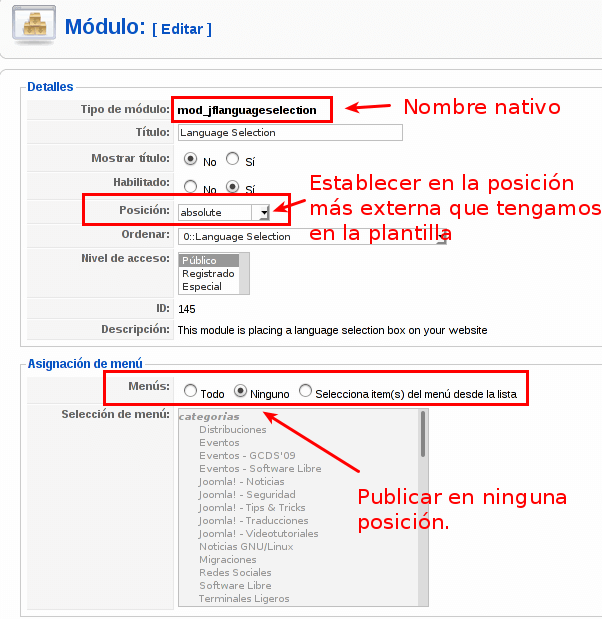
Task: Select 'Joomla! - Noticias' menu item
Action: (x=241, y=482)
